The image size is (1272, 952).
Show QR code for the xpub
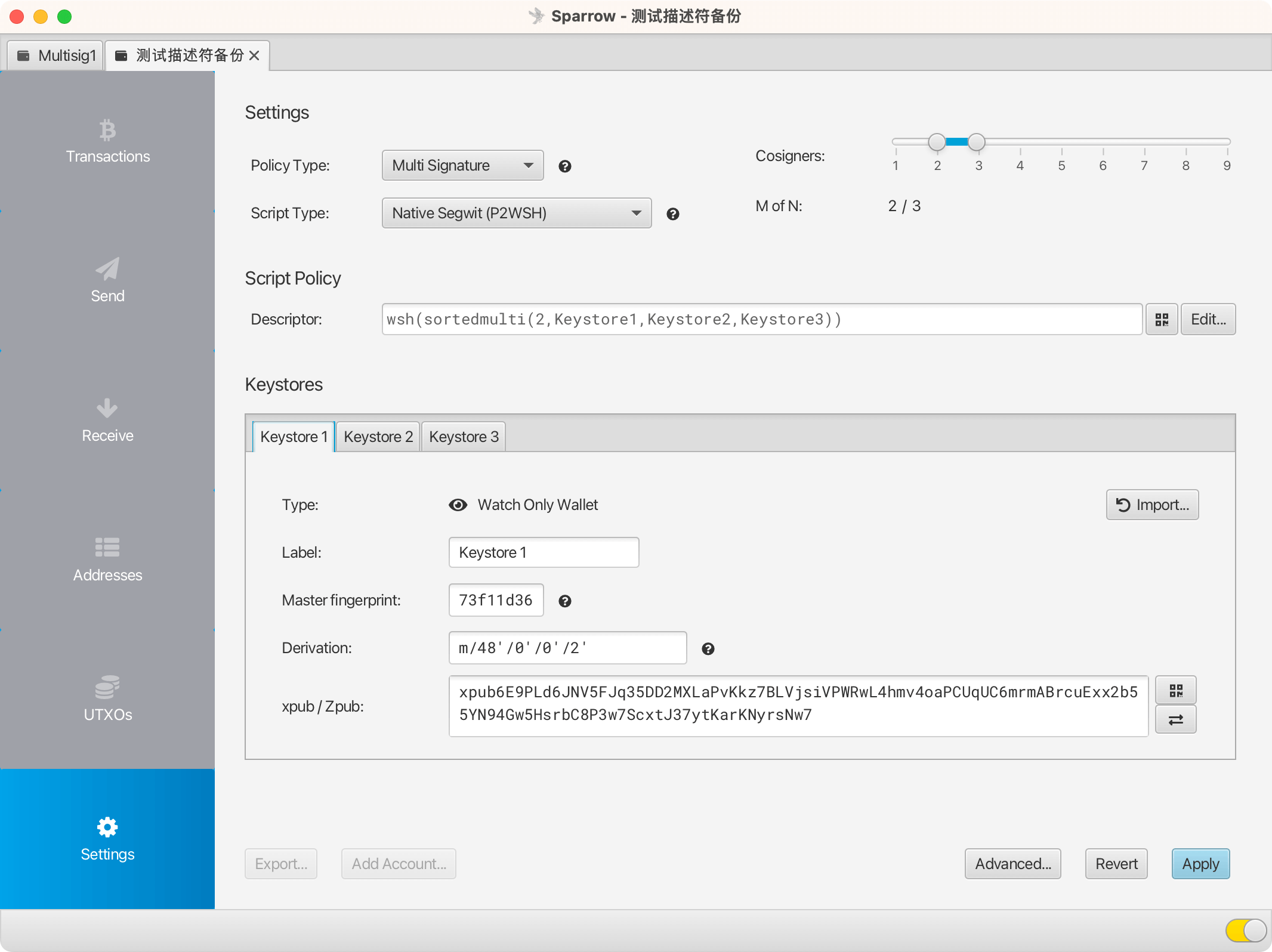[x=1175, y=691]
